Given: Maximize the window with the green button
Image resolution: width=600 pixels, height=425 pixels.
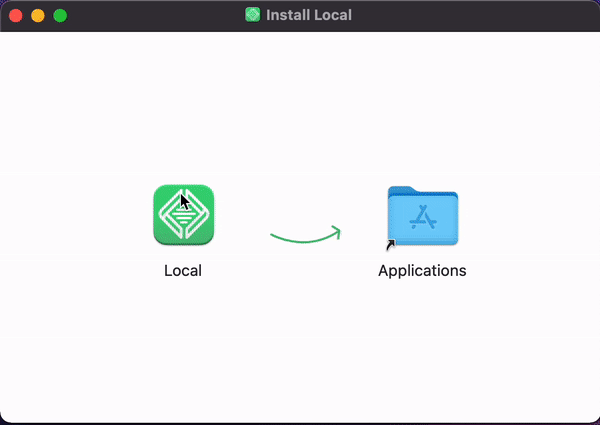Looking at the screenshot, I should 60,16.
